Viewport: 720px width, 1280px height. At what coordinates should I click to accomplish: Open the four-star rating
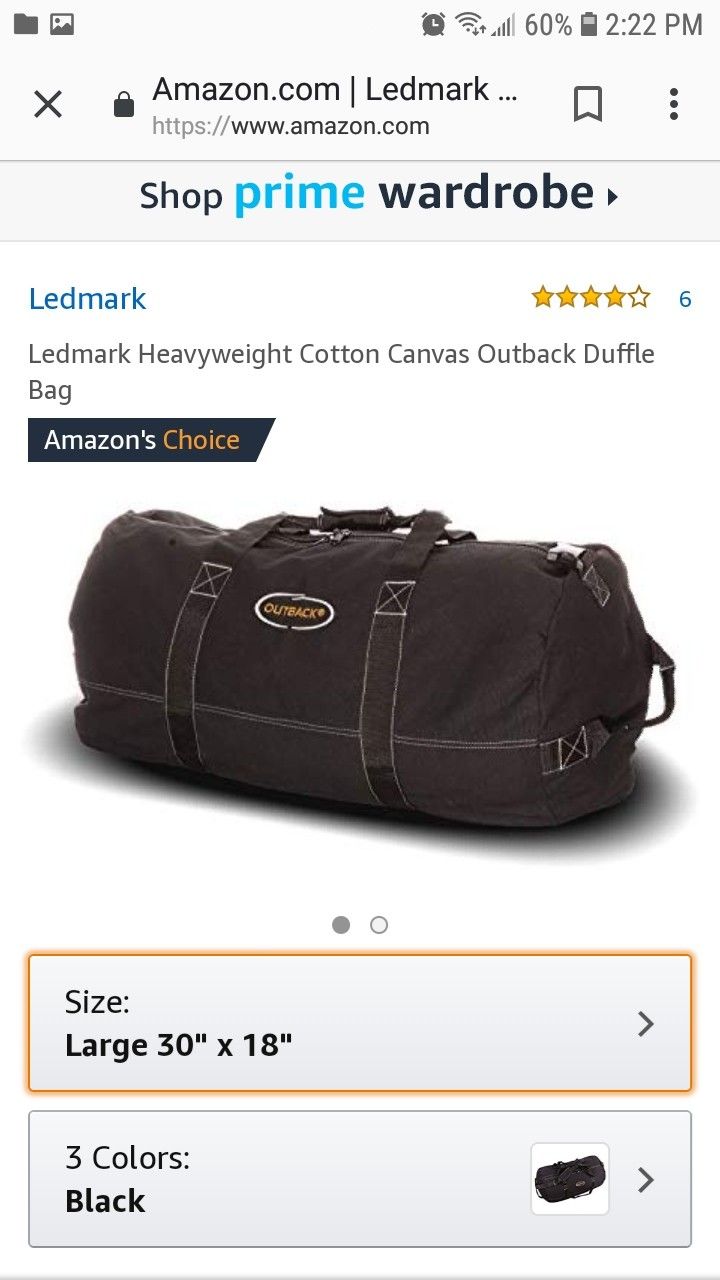(591, 297)
